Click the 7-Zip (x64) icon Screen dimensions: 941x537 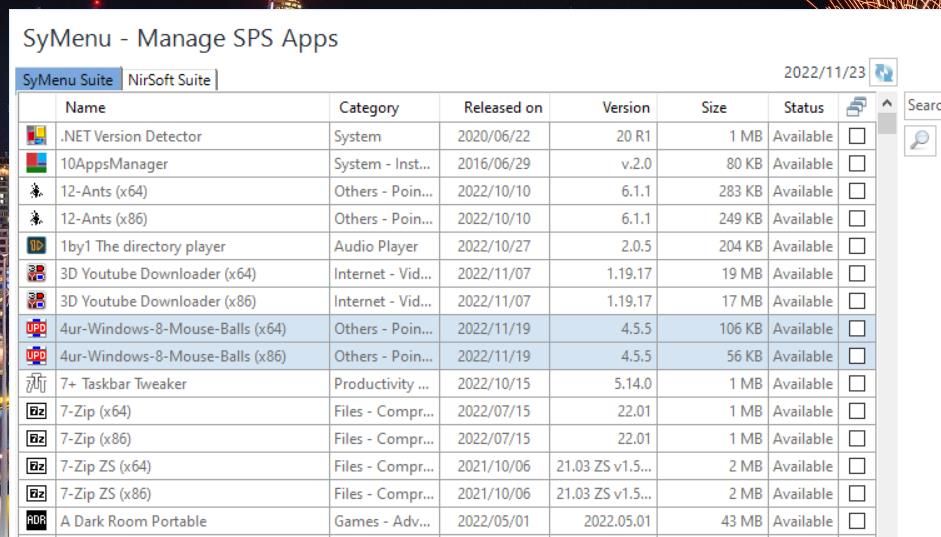tap(37, 411)
